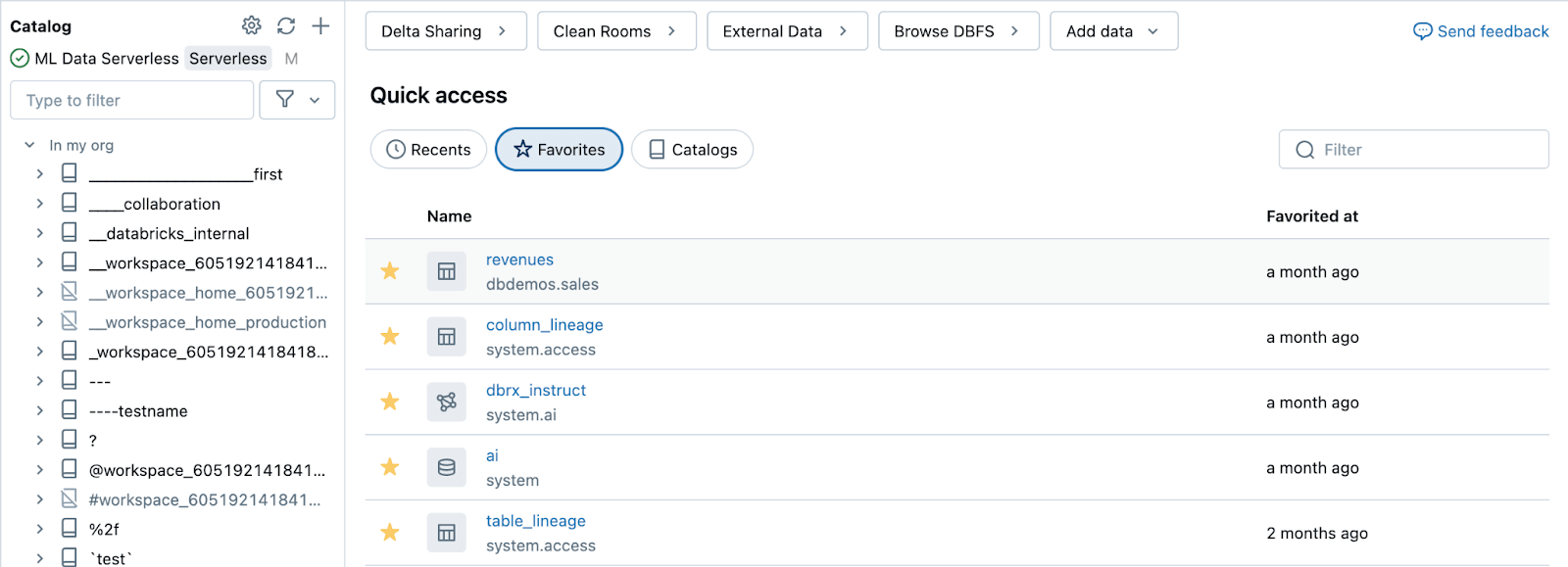The width and height of the screenshot is (1568, 567).
Task: Click the schema icon beside ai
Action: [x=446, y=467]
